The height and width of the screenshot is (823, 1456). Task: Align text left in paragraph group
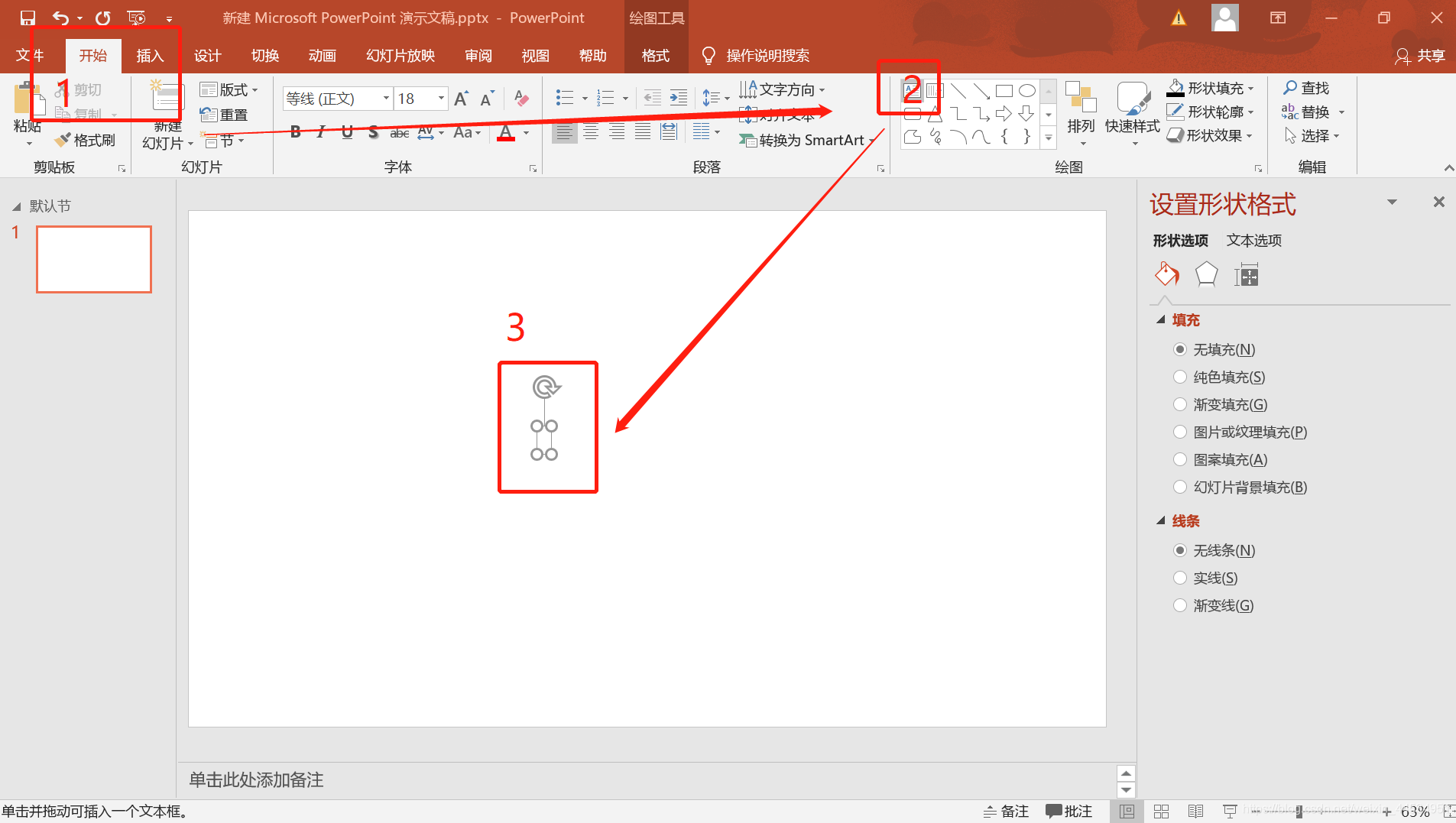564,132
